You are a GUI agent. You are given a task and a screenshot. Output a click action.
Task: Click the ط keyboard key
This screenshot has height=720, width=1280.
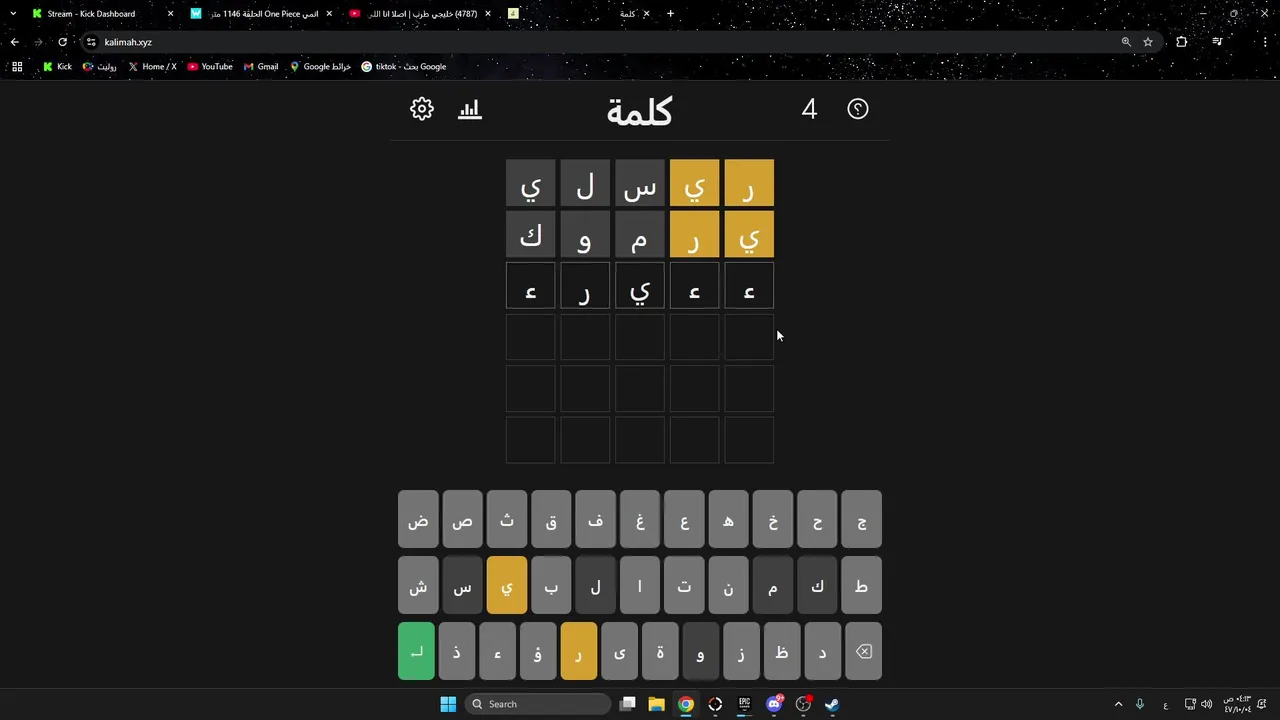click(862, 585)
